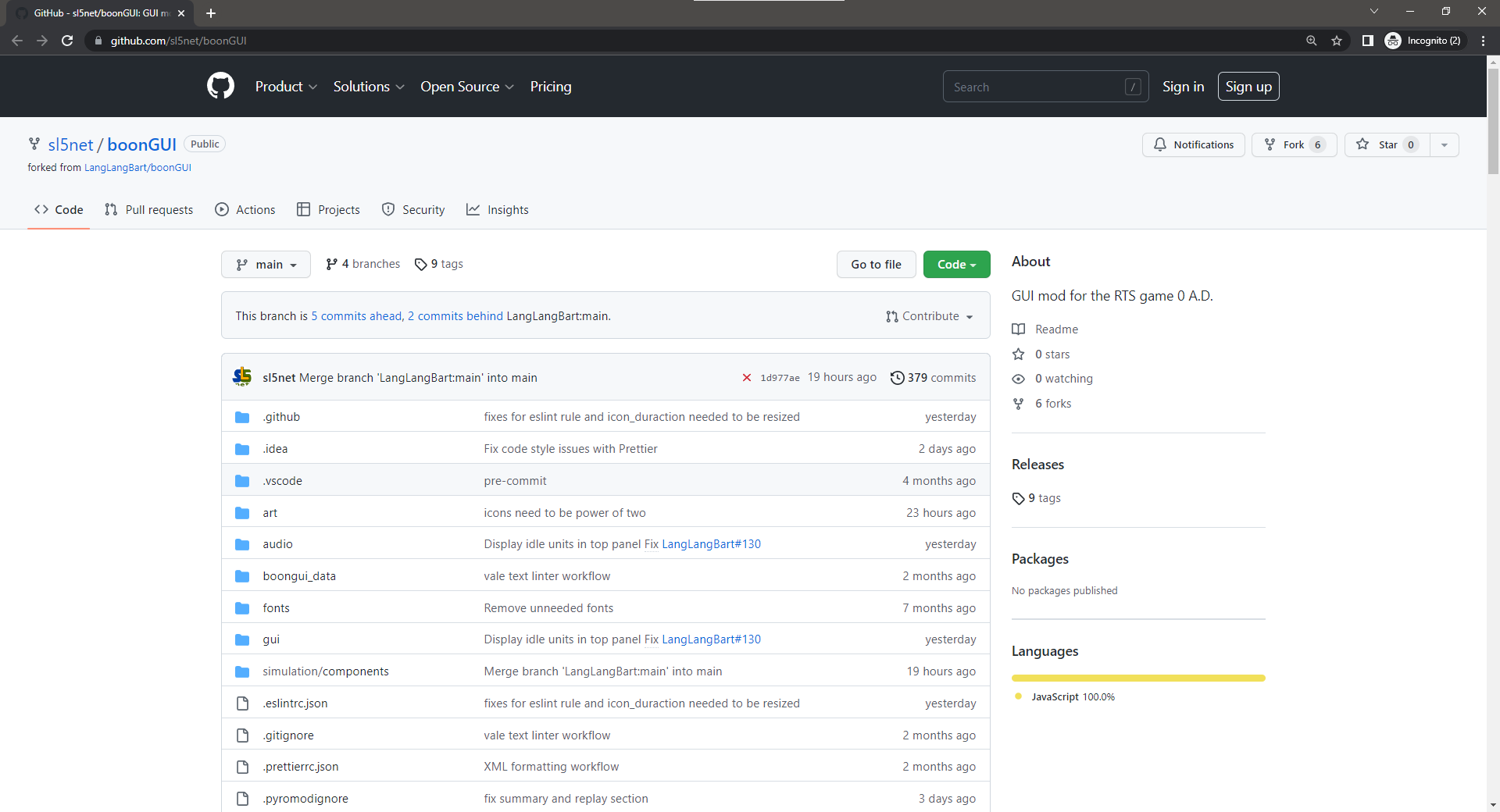Switch to the Actions tab
This screenshot has height=812, width=1500.
click(245, 209)
